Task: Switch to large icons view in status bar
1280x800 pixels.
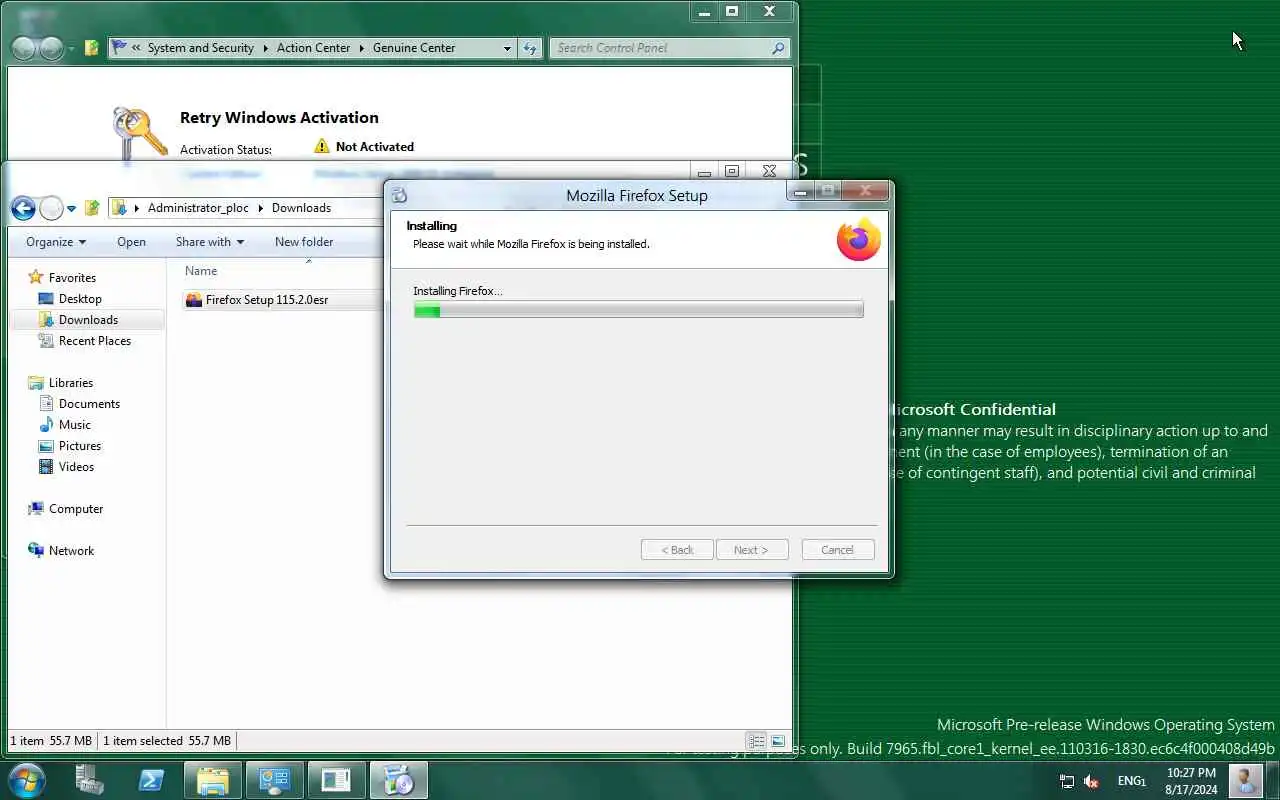Action: click(777, 741)
